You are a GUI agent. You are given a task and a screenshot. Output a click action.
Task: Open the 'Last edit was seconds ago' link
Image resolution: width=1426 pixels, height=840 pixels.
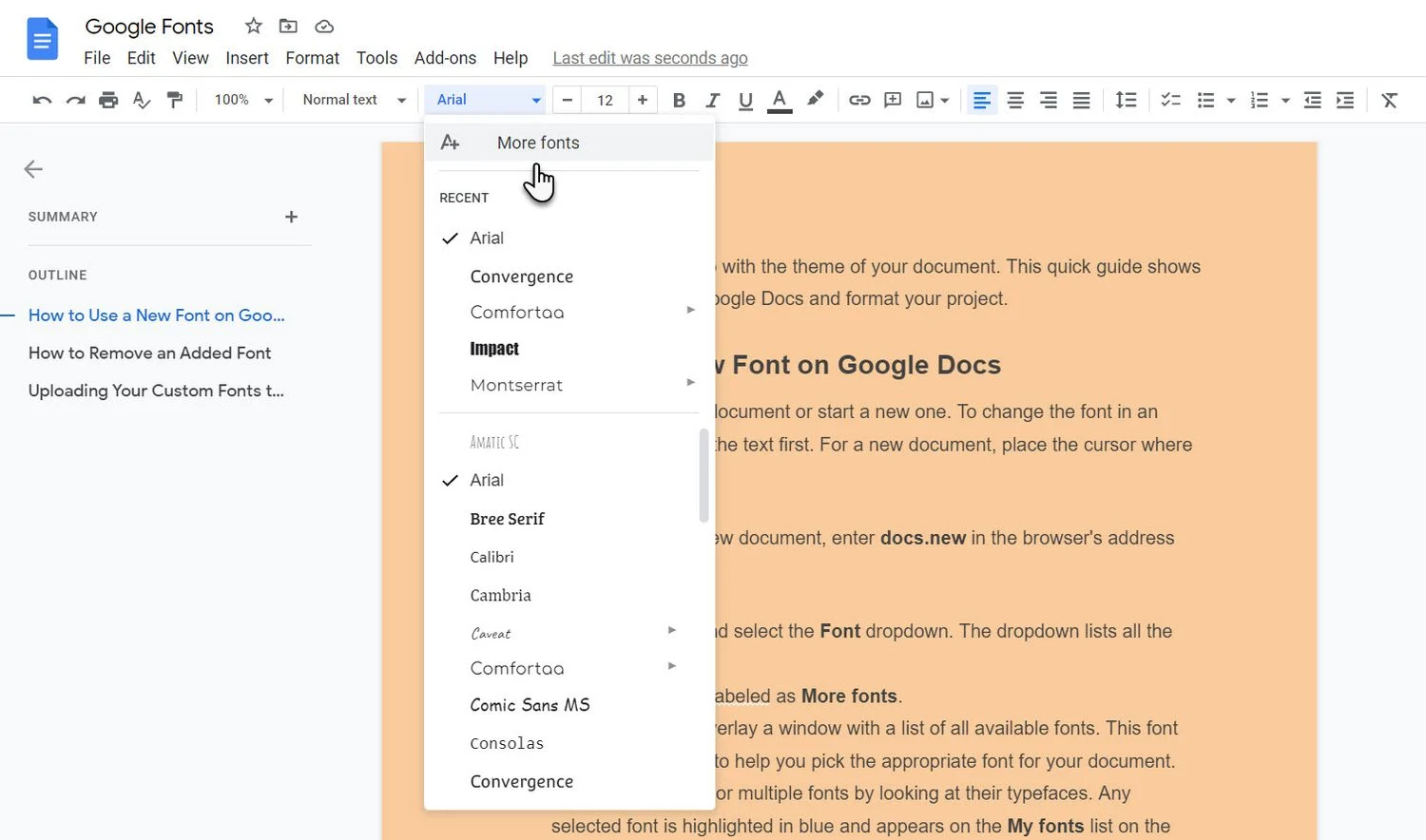tap(650, 58)
